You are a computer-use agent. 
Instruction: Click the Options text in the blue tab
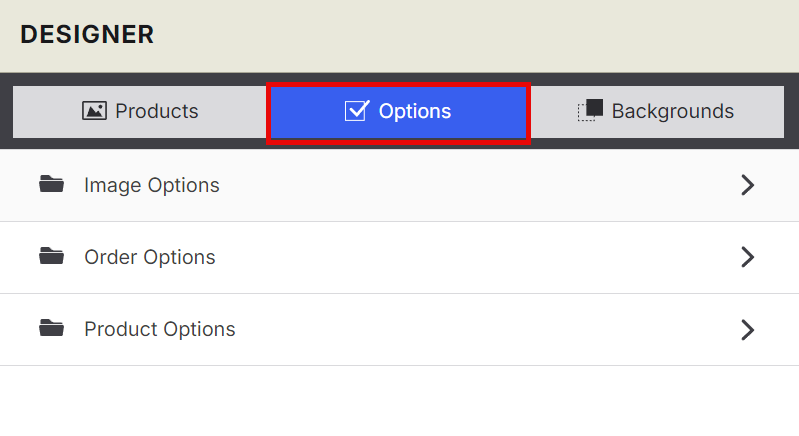point(415,111)
